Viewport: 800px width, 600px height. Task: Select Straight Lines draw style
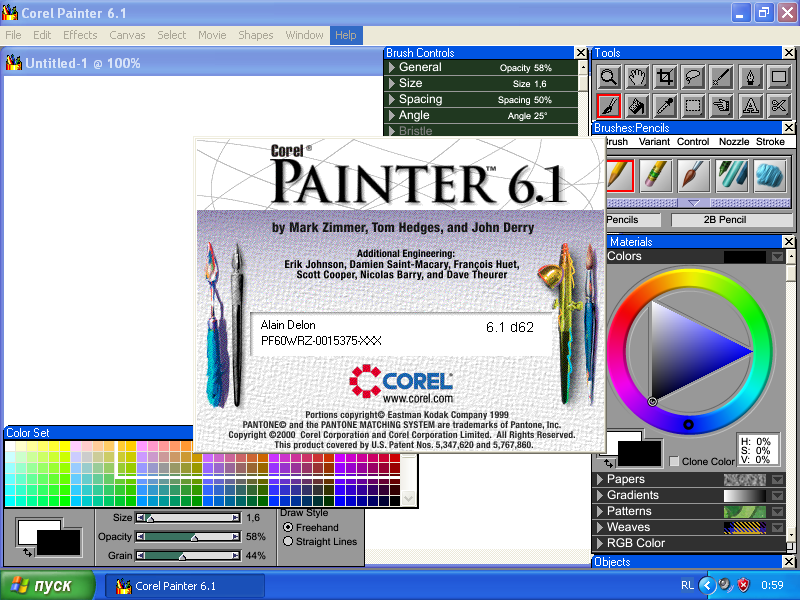(288, 541)
